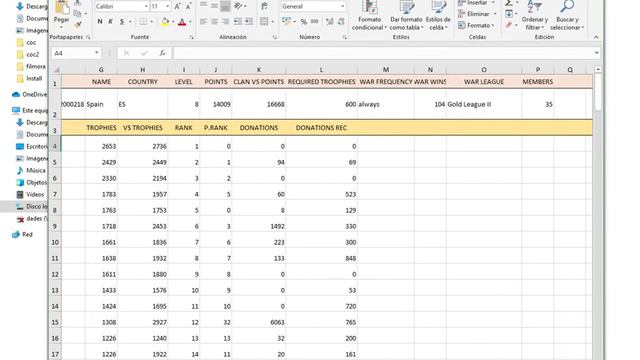Apply the accounting number format icon
The height and width of the screenshot is (360, 640).
click(x=286, y=22)
